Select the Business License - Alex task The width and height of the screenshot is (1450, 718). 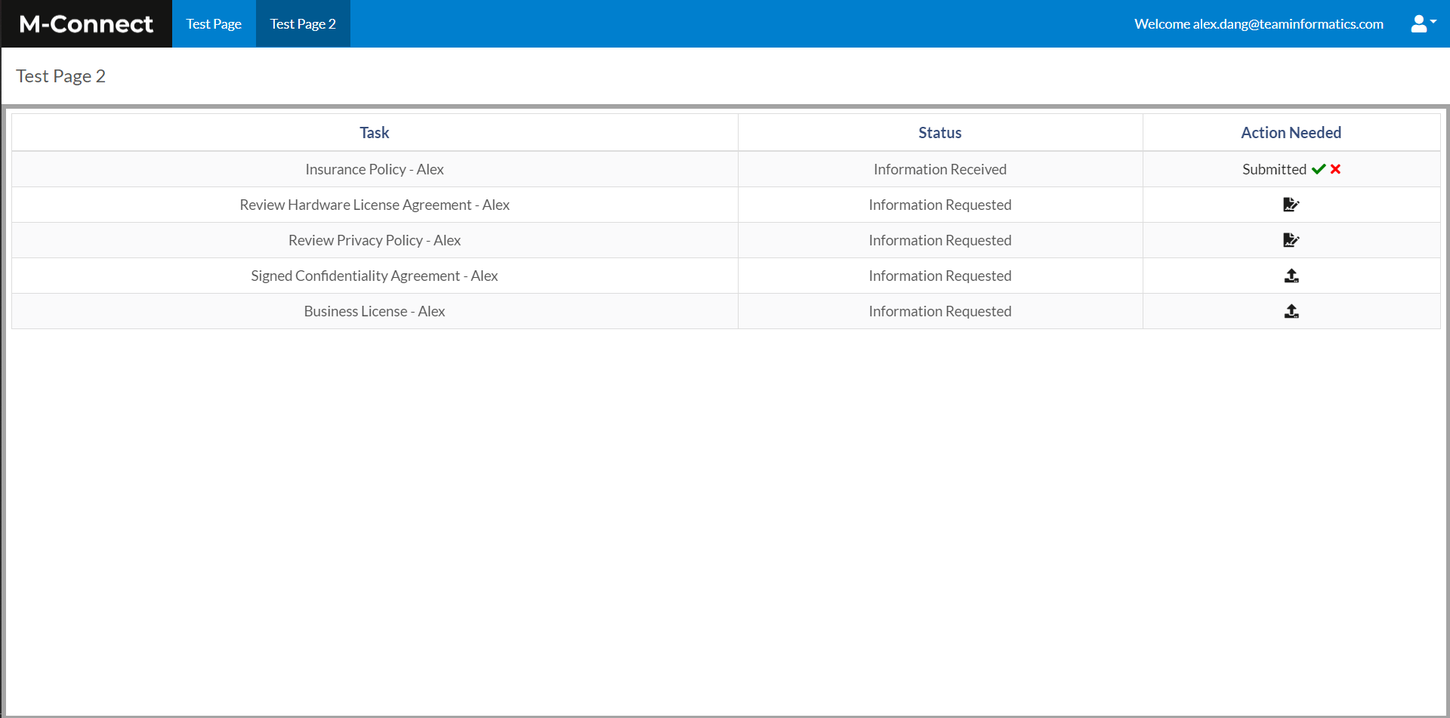[x=374, y=311]
